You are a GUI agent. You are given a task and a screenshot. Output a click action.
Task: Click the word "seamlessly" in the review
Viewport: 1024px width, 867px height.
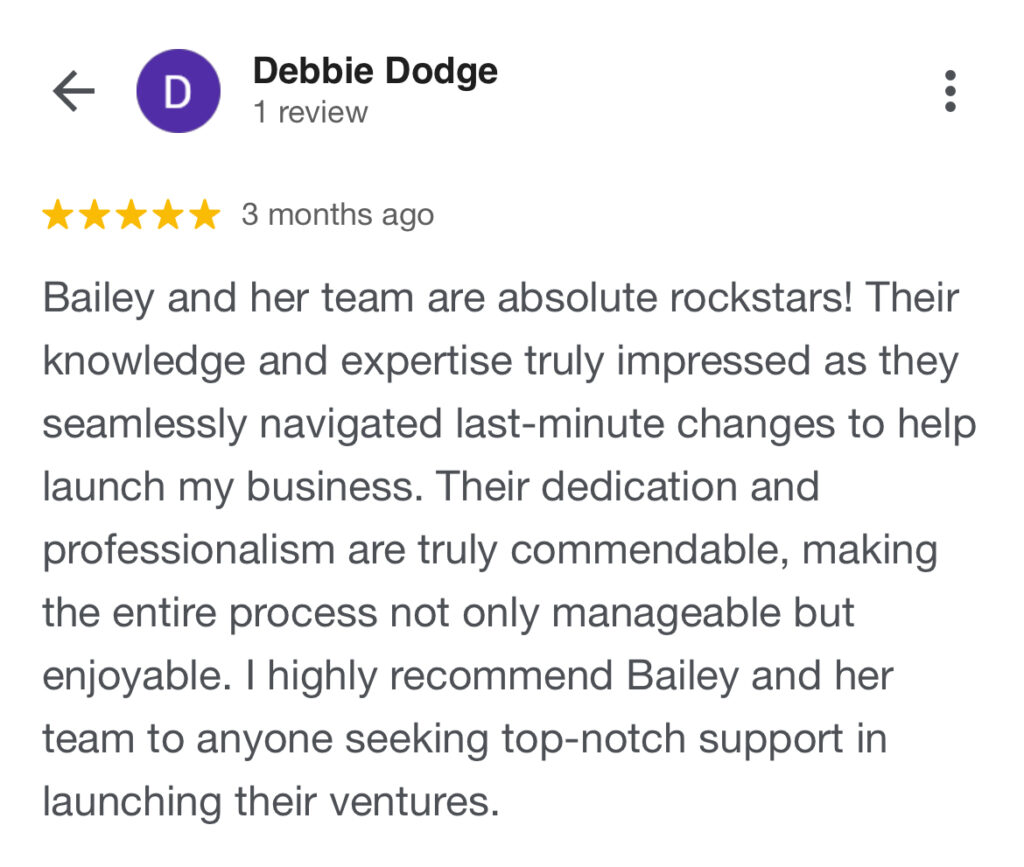pyautogui.click(x=145, y=424)
